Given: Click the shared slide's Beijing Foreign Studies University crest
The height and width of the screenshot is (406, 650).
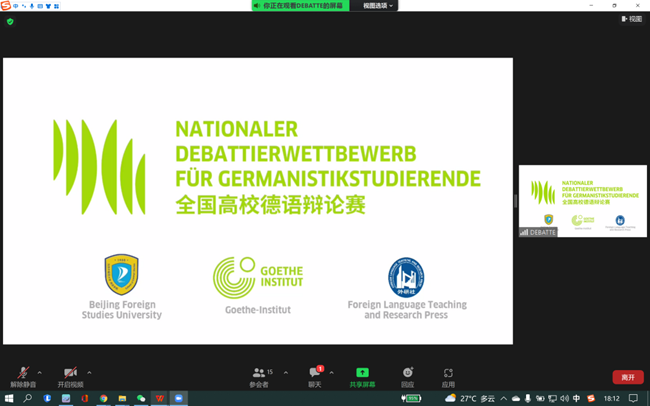Looking at the screenshot, I should (x=121, y=275).
